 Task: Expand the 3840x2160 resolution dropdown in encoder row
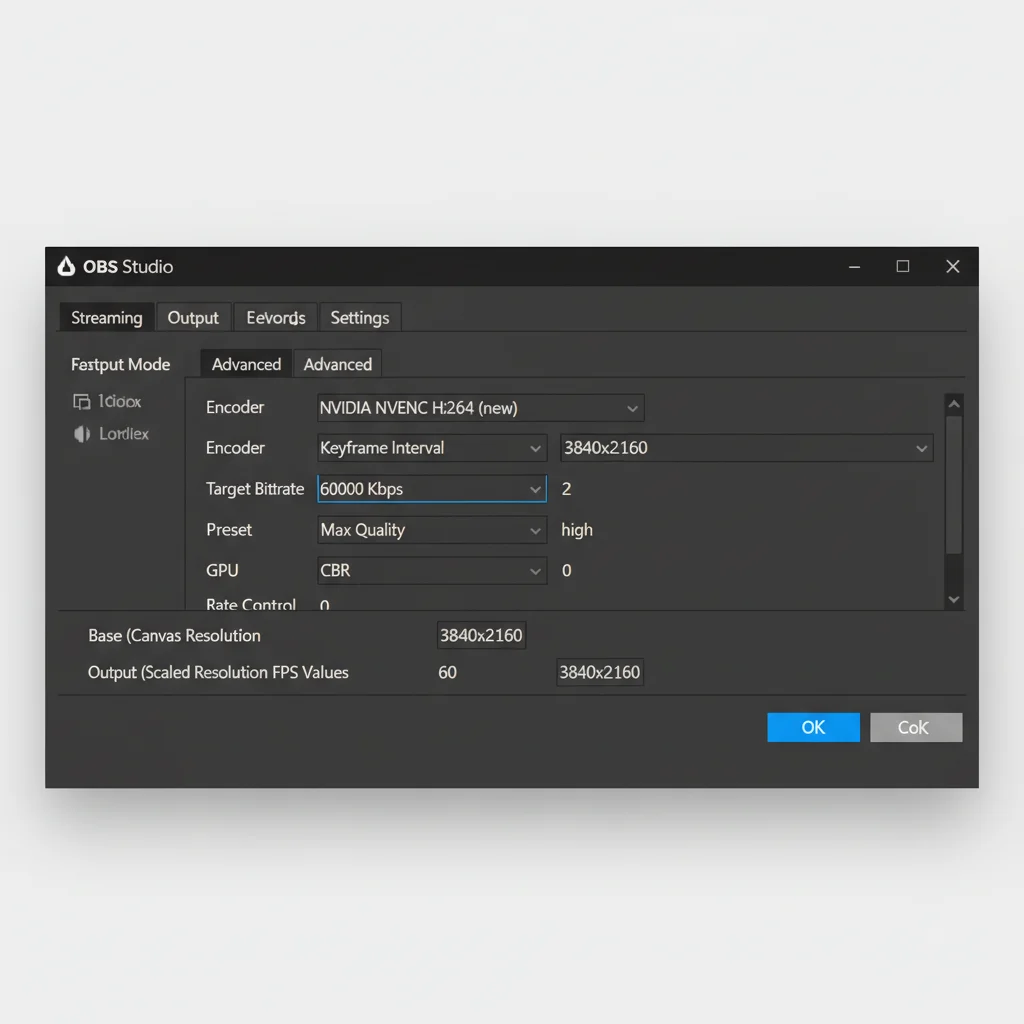(x=746, y=448)
